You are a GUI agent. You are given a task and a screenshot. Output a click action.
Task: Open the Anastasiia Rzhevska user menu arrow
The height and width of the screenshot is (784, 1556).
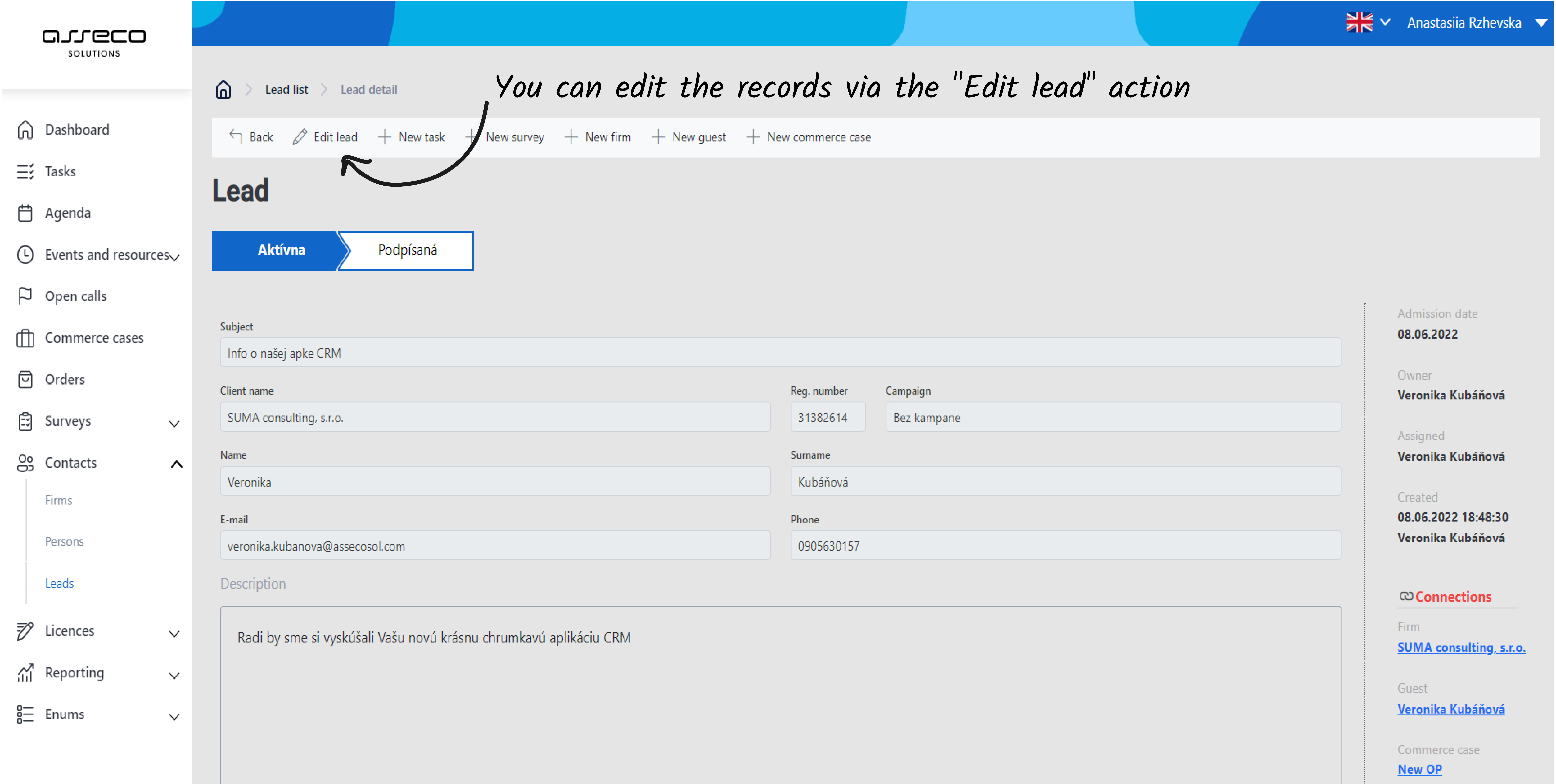pyautogui.click(x=1541, y=23)
